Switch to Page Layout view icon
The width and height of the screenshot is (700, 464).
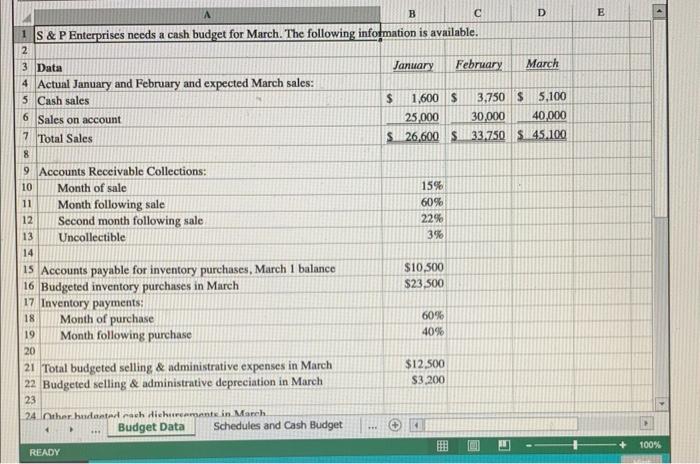coord(473,445)
